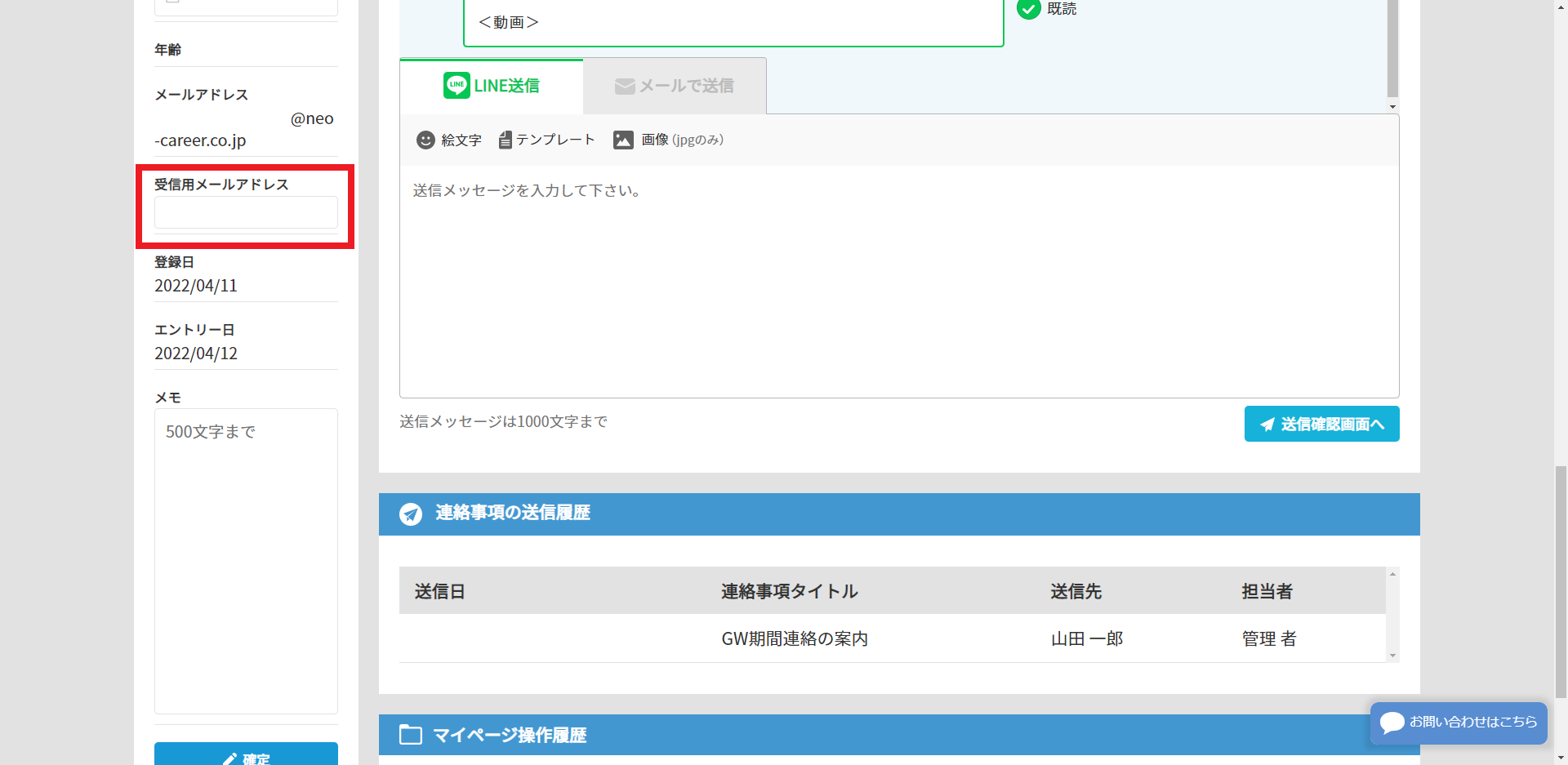1568x765 pixels.
Task: Click the chat log scrollbar down arrow
Action: pos(1392,107)
